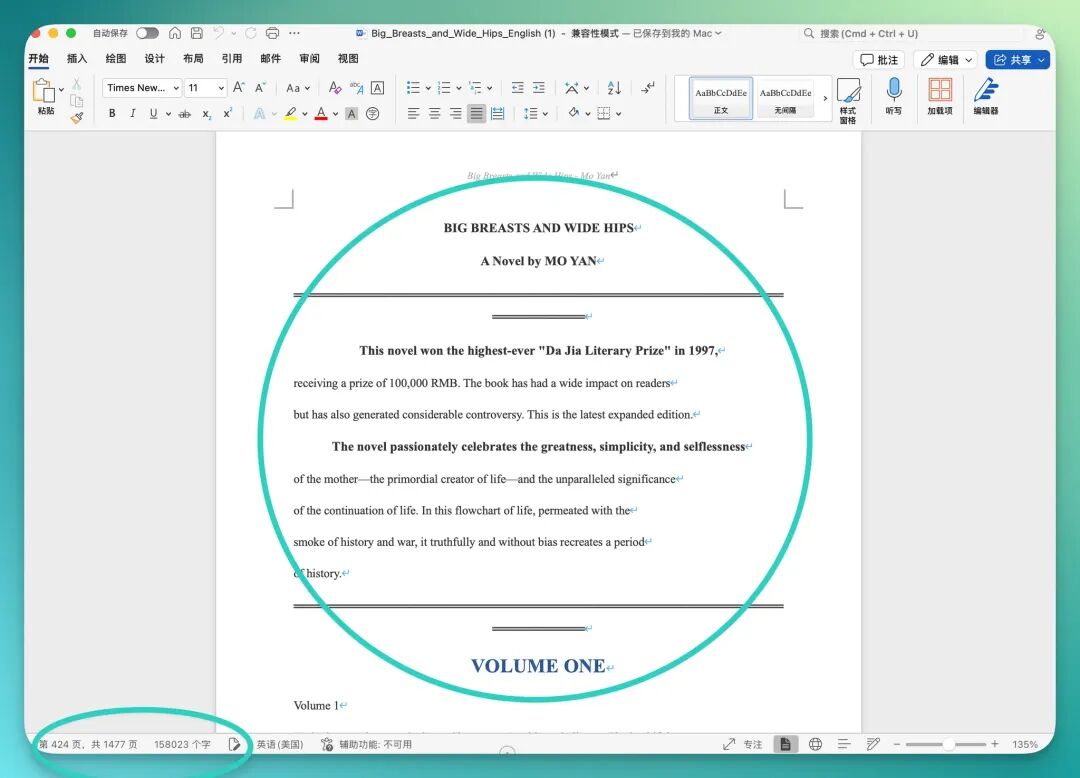Screen dimensions: 1080x778
Task: Toggle superscript formatting
Action: point(227,114)
